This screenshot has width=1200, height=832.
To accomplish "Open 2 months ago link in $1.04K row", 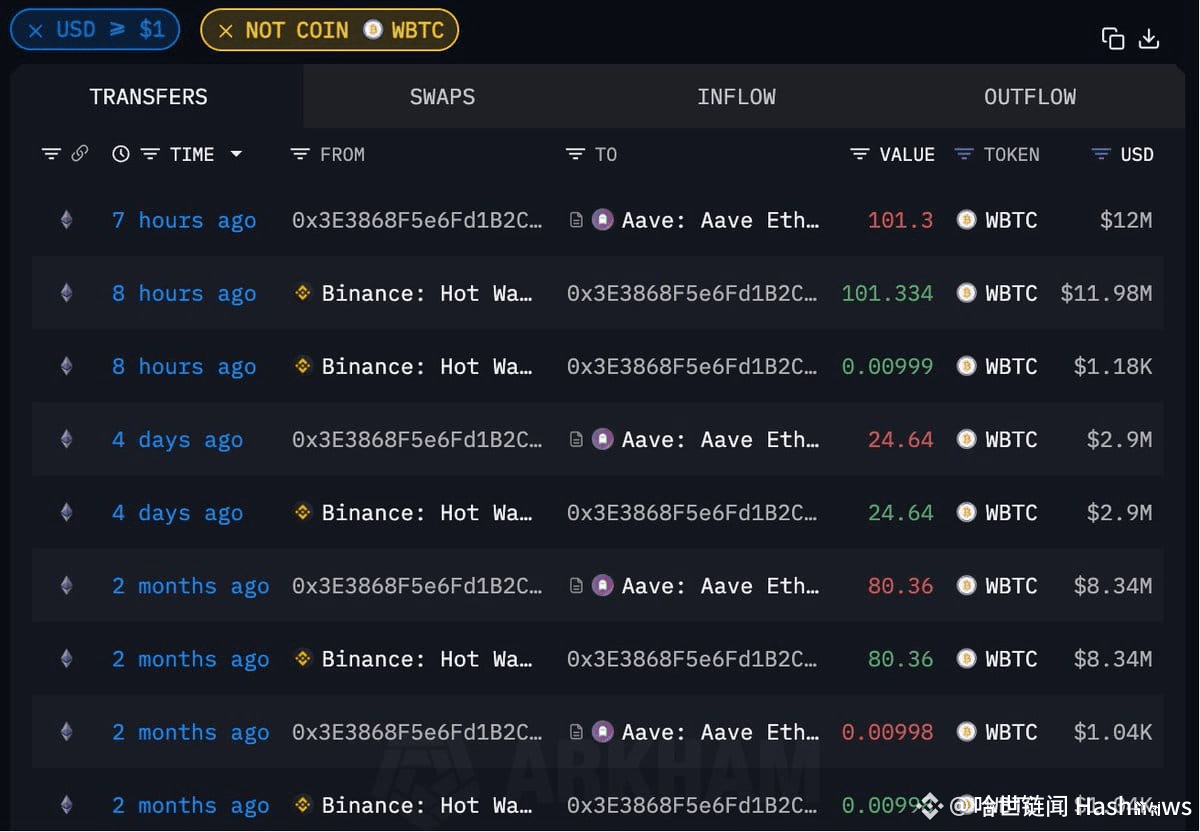I will (190, 732).
